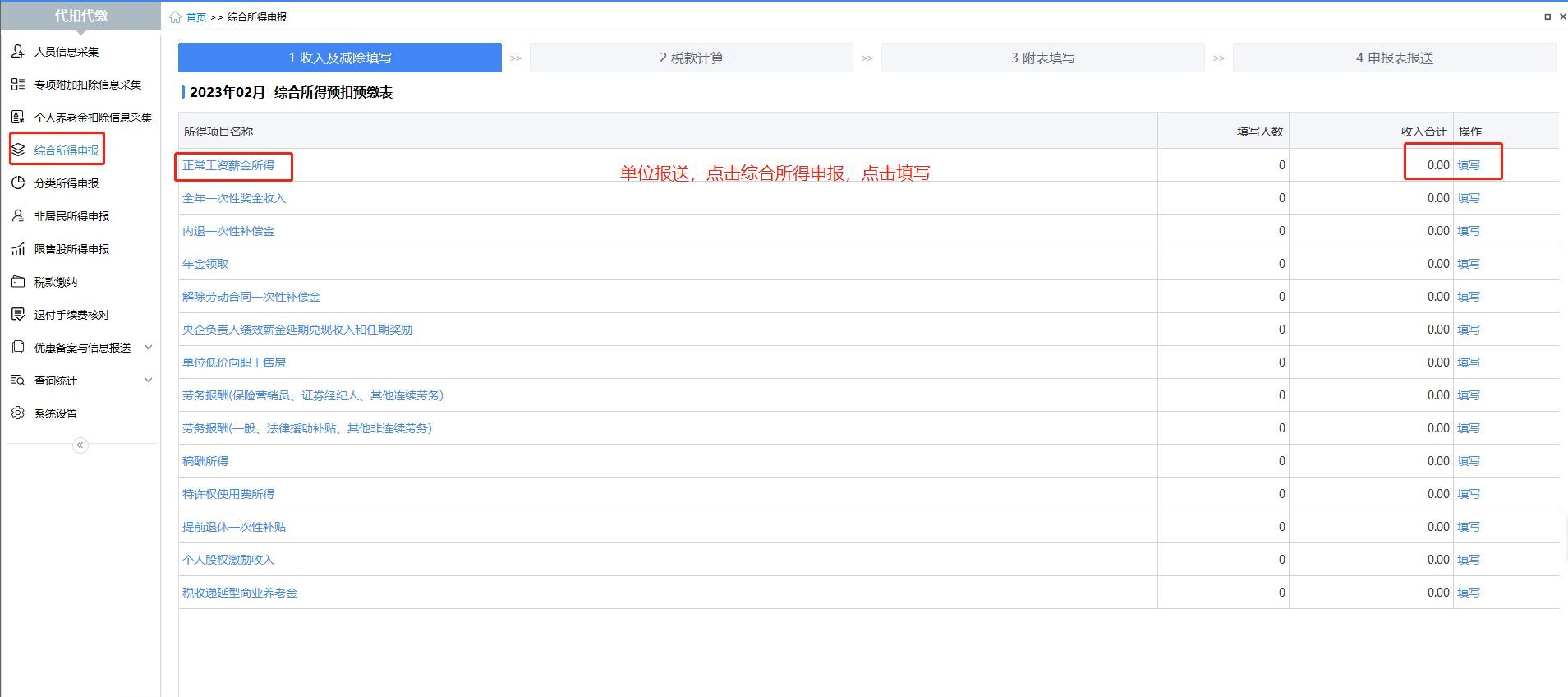This screenshot has width=1568, height=697.
Task: Collapse the sidebar with double-arrow button
Action: tap(80, 445)
